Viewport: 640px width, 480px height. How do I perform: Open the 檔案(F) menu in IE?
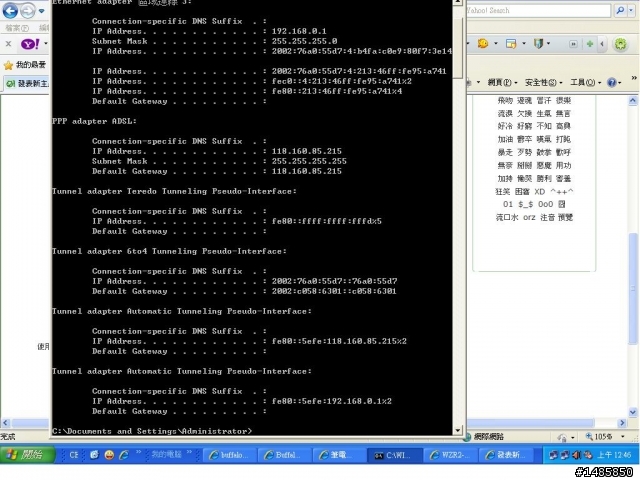(17, 28)
